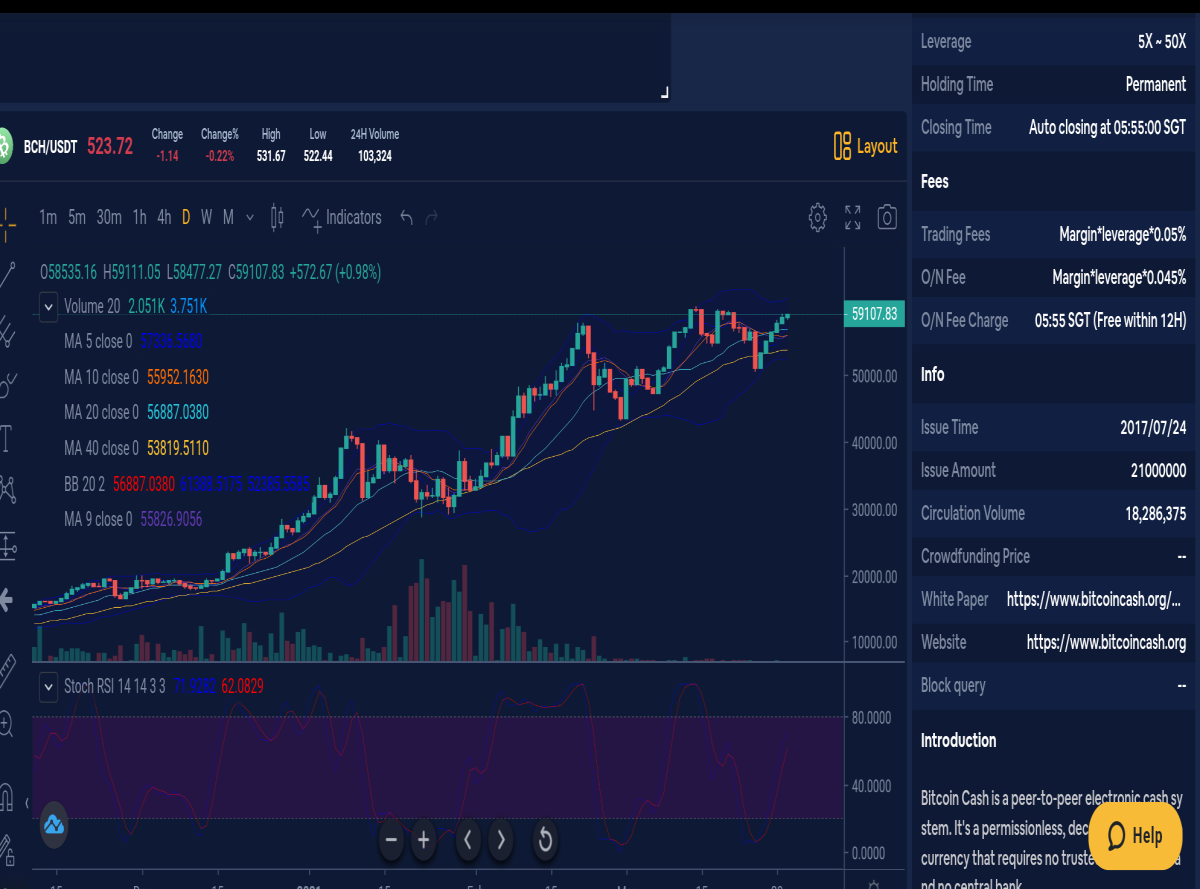Switch to the 4h timeframe

pos(164,217)
